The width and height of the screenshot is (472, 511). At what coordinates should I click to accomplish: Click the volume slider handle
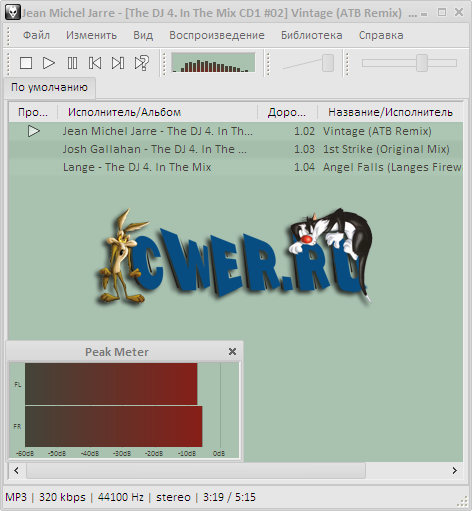tap(328, 63)
